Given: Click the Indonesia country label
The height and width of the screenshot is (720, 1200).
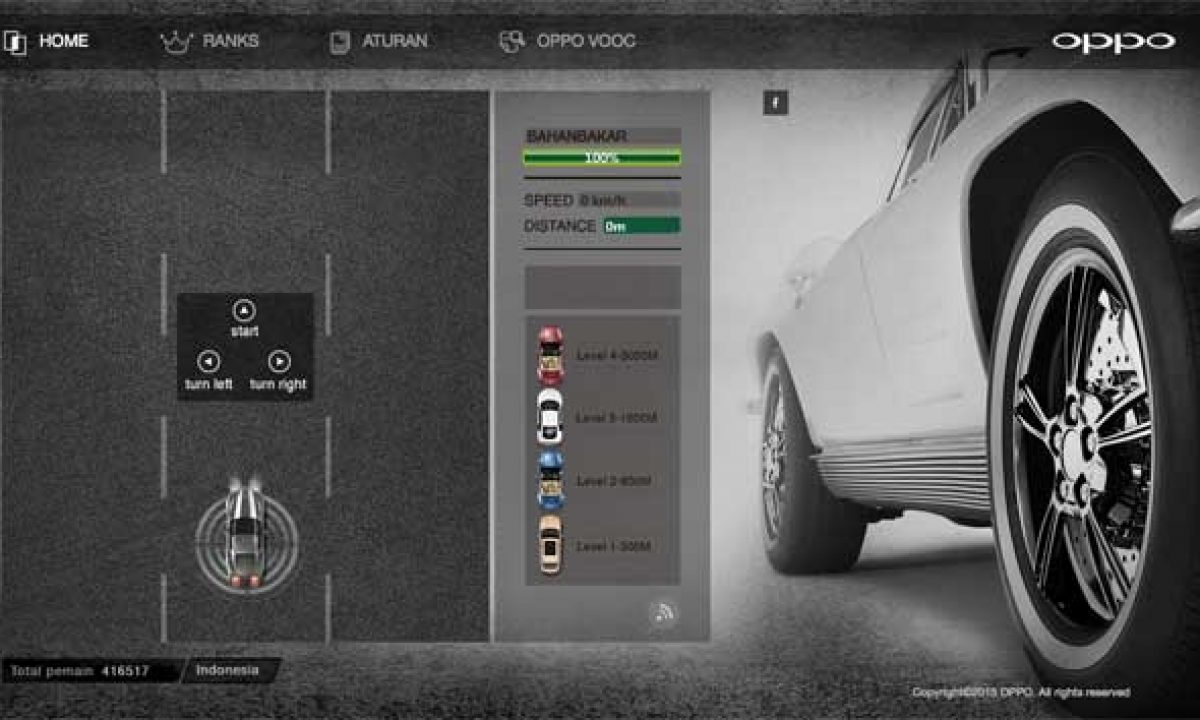Looking at the screenshot, I should [227, 670].
